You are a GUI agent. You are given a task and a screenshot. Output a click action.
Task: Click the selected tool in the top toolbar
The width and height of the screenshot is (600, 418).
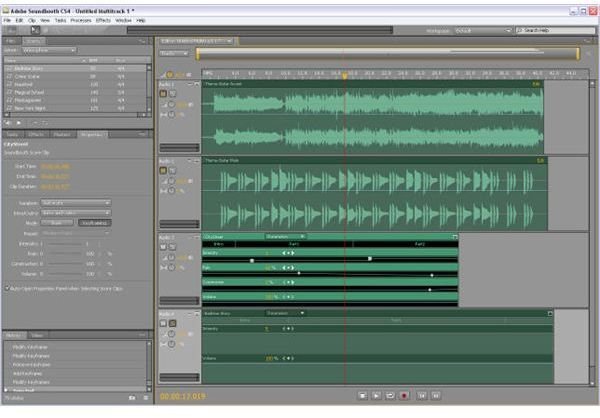35,29
